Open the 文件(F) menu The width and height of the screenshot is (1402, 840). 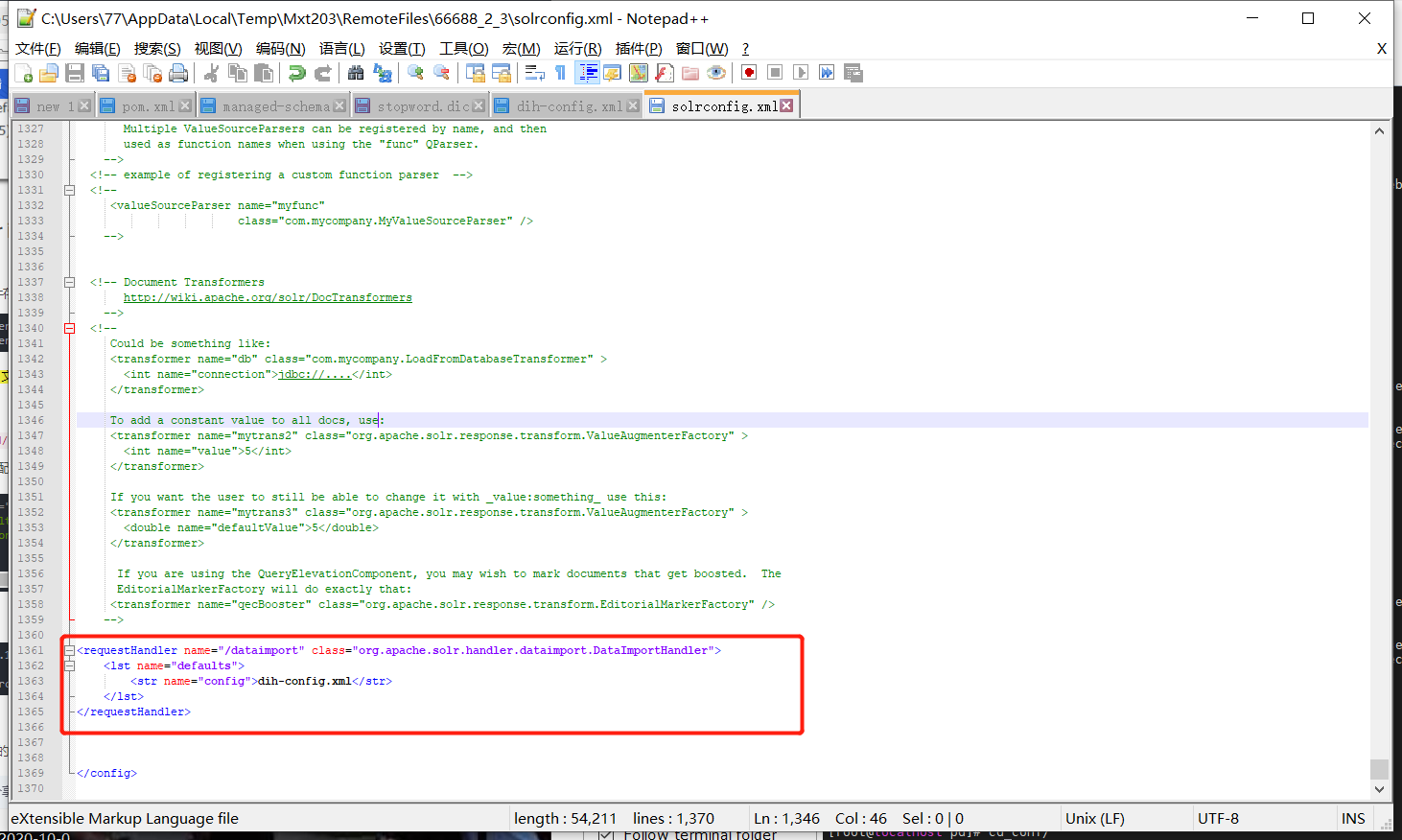[x=38, y=49]
